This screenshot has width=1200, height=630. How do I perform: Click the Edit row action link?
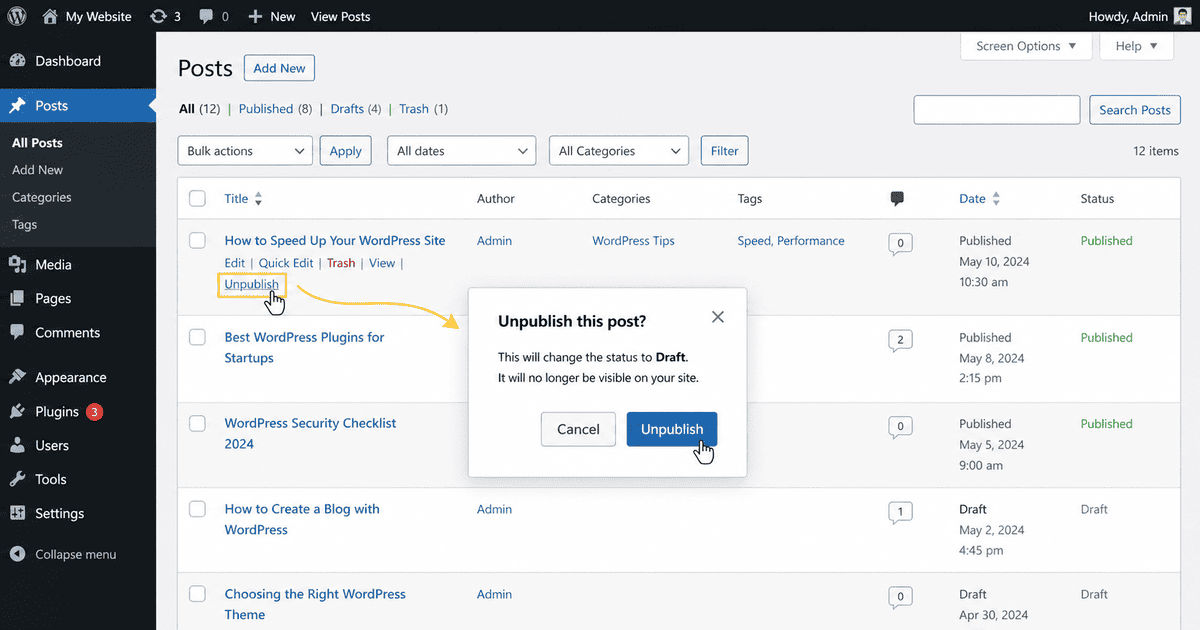(x=235, y=263)
